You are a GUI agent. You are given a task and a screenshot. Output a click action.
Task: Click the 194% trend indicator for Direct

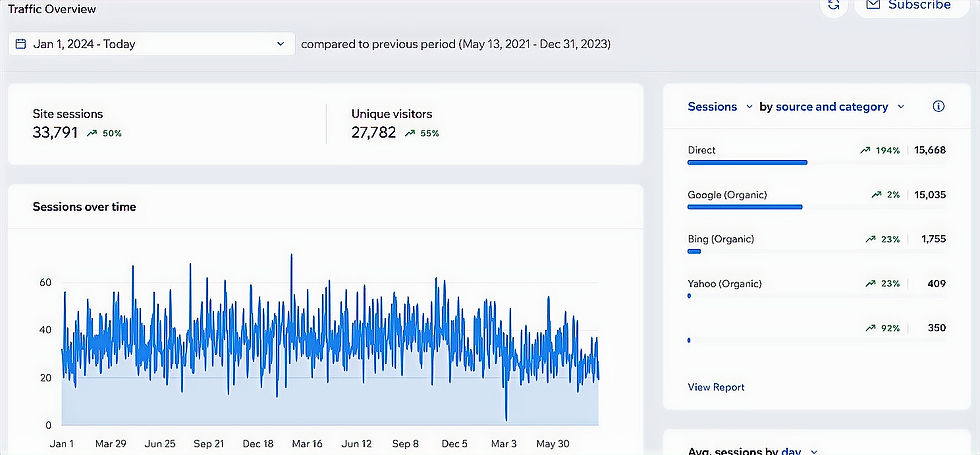880,151
